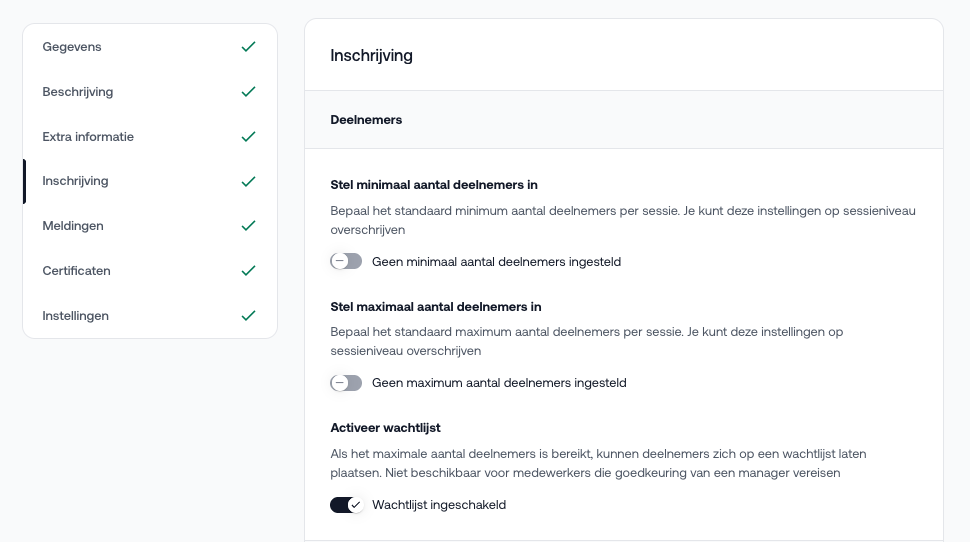Click the checkmark icon beside Meldingen

[x=249, y=226]
